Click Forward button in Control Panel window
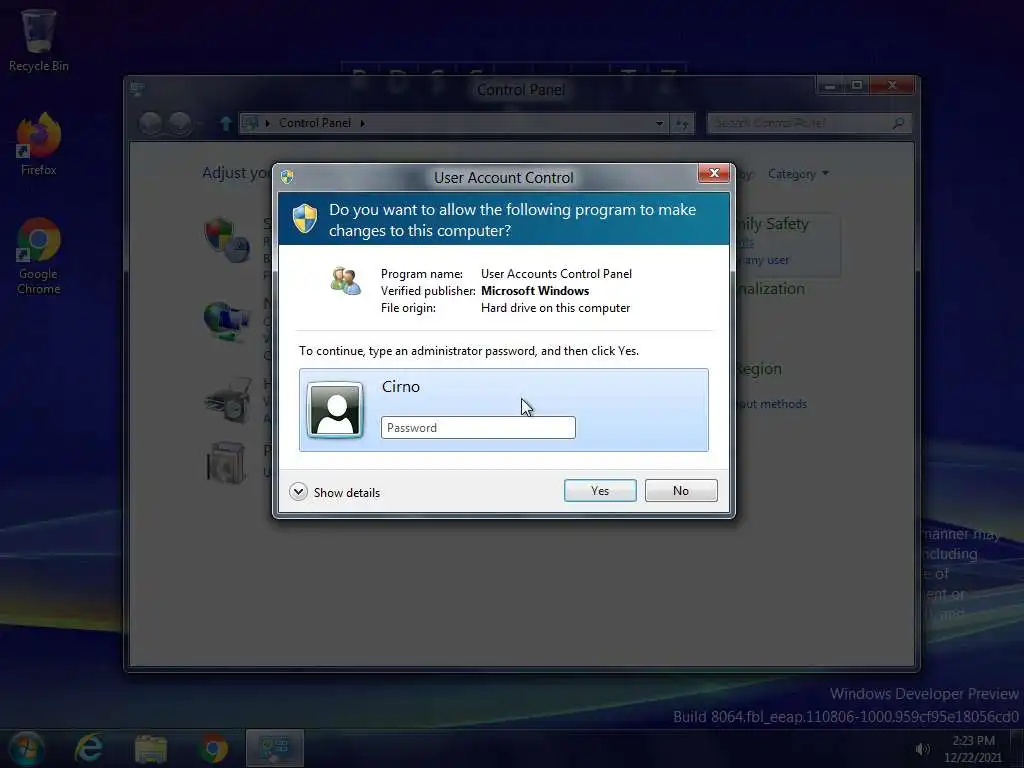The height and width of the screenshot is (768, 1024). [x=180, y=123]
